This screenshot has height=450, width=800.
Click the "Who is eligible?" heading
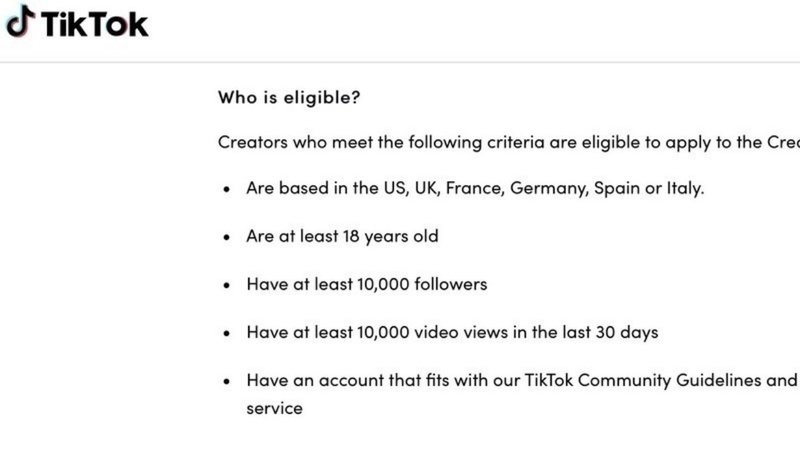289,98
